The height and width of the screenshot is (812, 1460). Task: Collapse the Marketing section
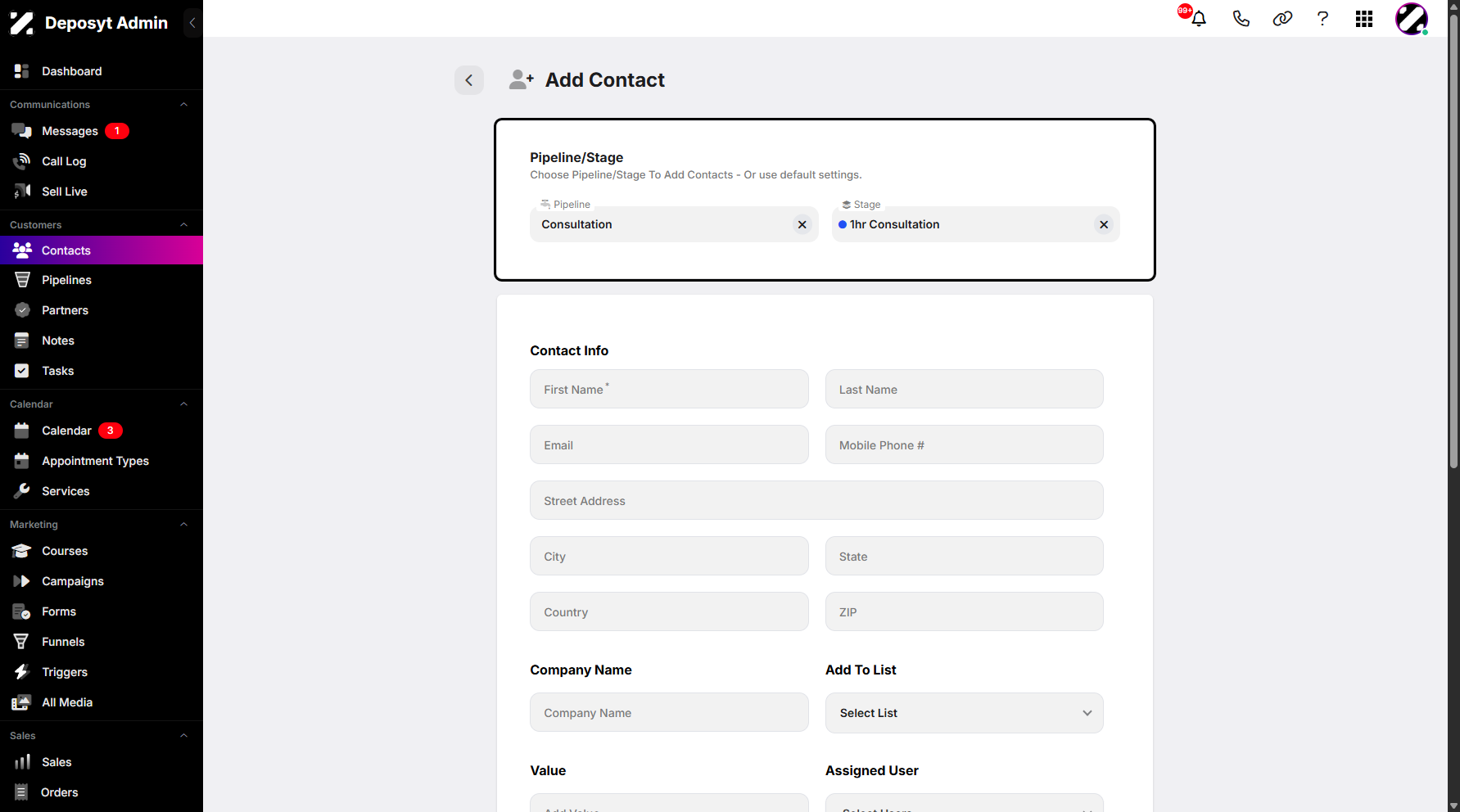coord(184,525)
